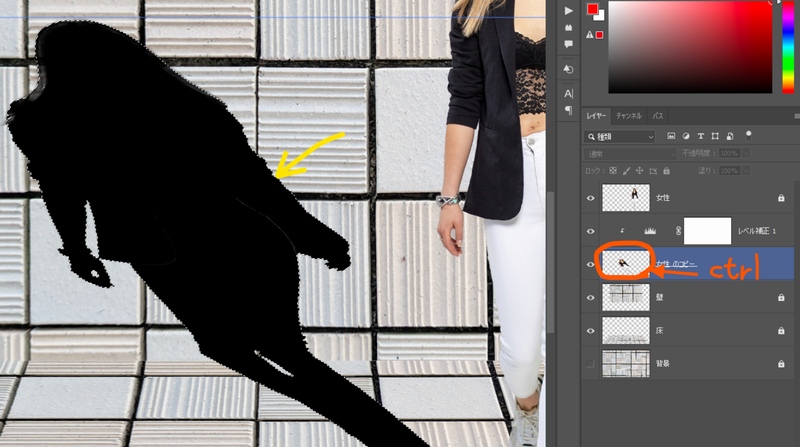The width and height of the screenshot is (800, 447).
Task: Switch to the パス tab
Action: pyautogui.click(x=658, y=116)
